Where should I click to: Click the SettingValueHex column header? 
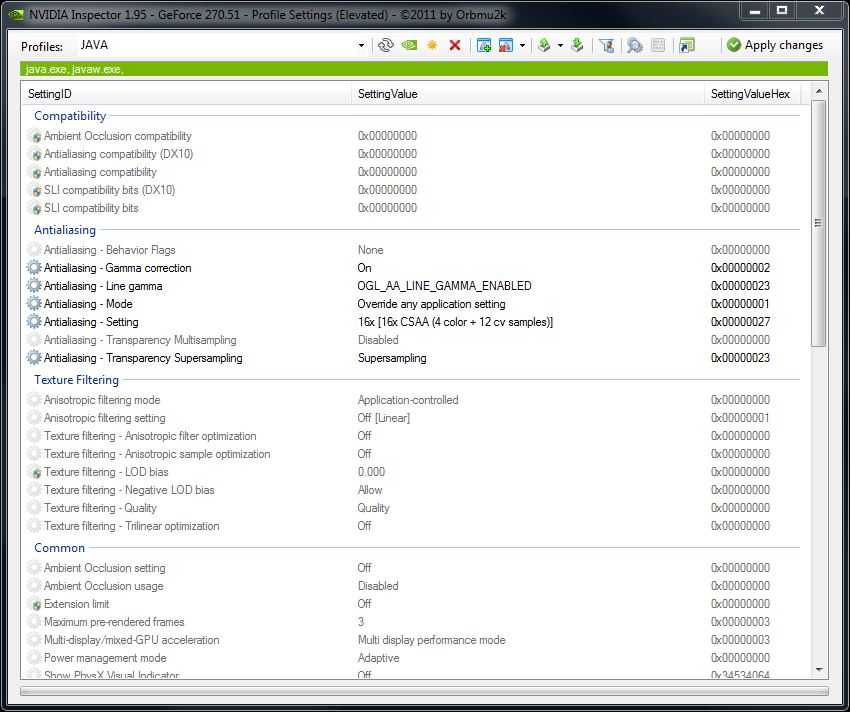(x=751, y=94)
